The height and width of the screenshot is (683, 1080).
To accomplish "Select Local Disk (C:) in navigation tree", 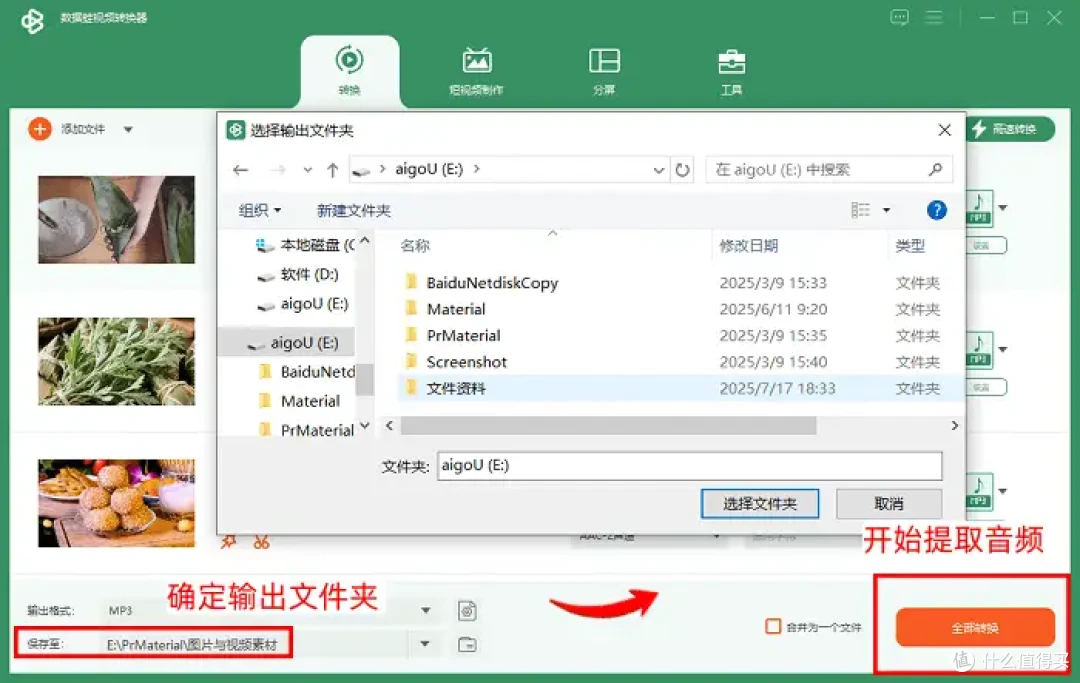I will (304, 245).
